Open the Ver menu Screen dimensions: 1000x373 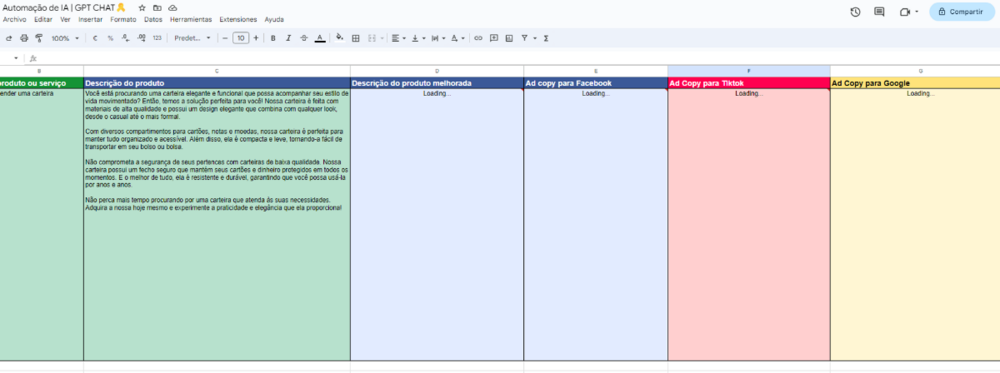[x=65, y=20]
